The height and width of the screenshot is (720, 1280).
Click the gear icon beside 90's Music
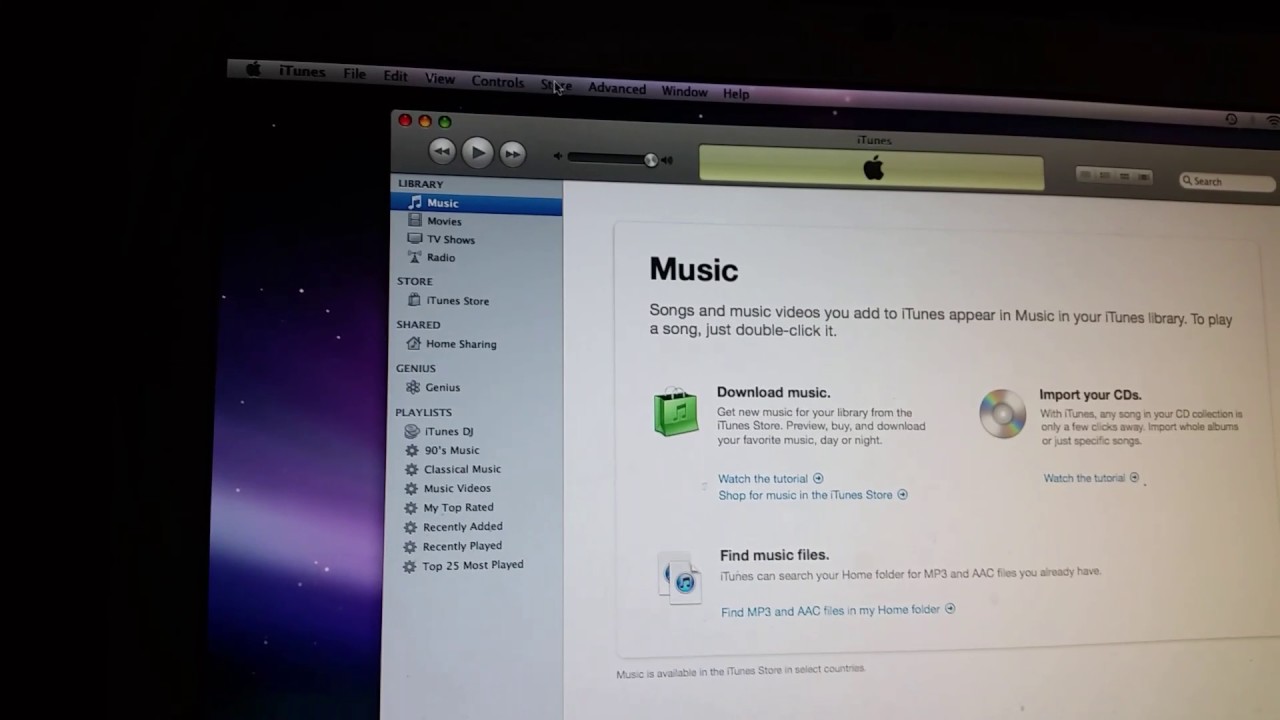point(411,450)
